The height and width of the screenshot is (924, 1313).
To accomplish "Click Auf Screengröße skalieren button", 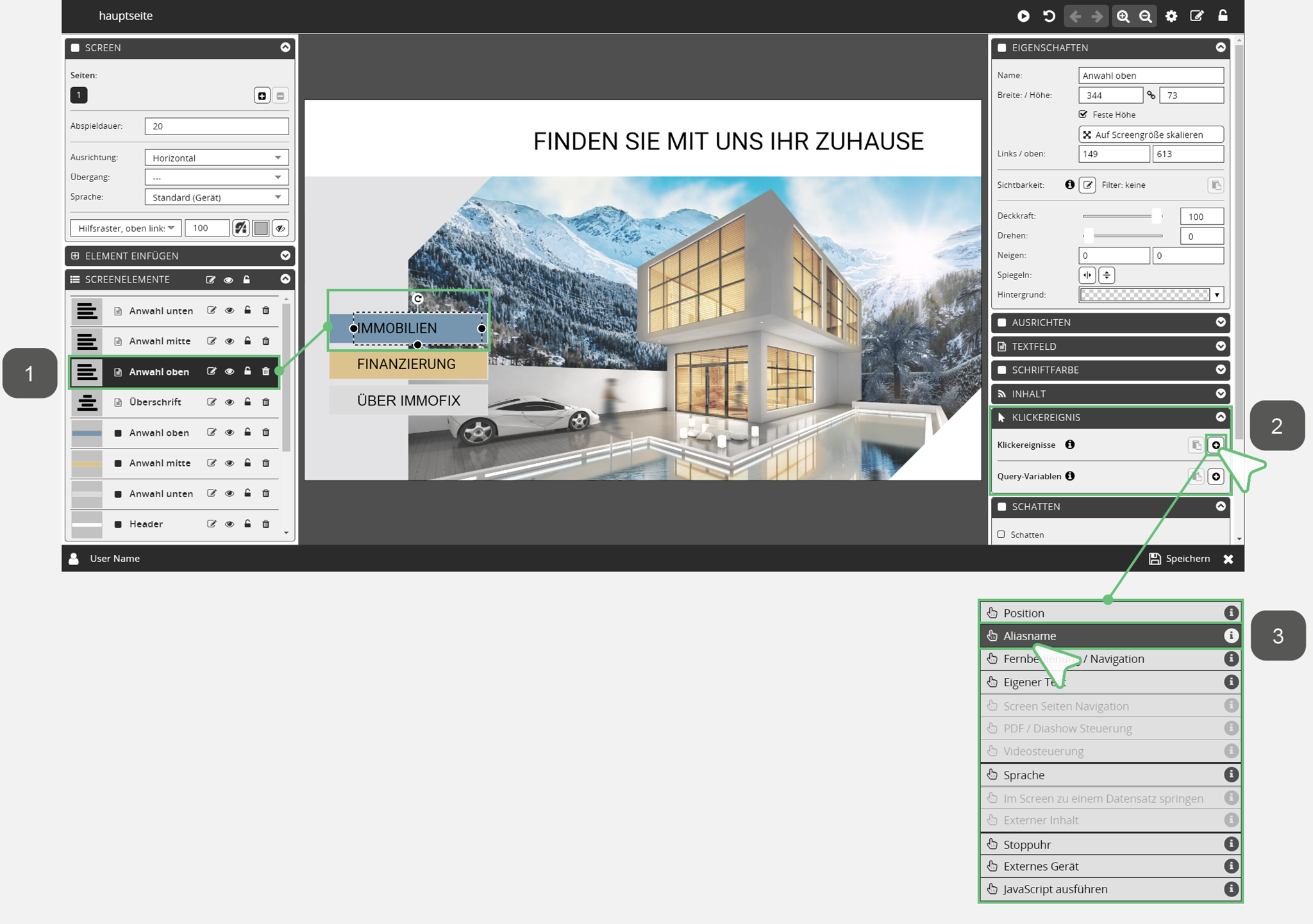I will tap(1151, 135).
